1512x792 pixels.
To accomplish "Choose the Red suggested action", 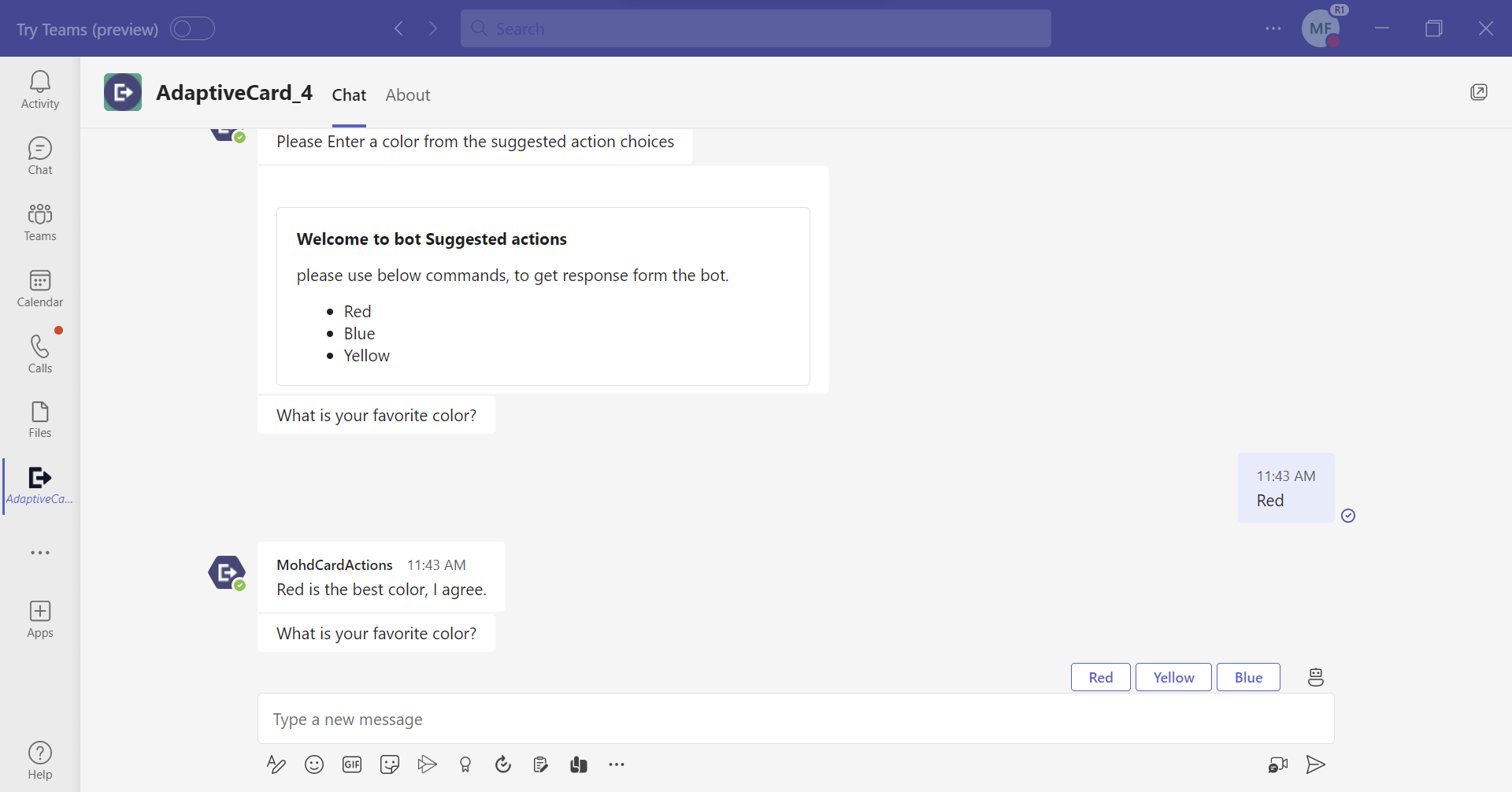I will click(1101, 677).
